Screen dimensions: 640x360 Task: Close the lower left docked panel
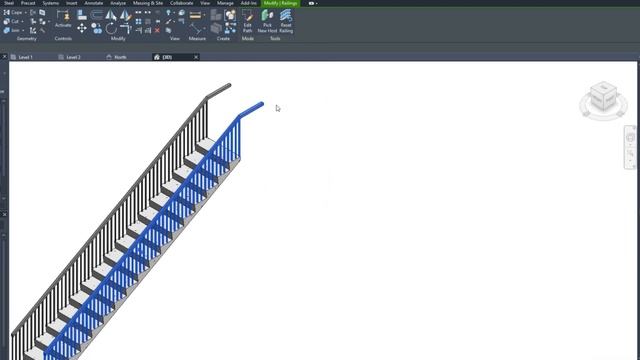pos(4,214)
